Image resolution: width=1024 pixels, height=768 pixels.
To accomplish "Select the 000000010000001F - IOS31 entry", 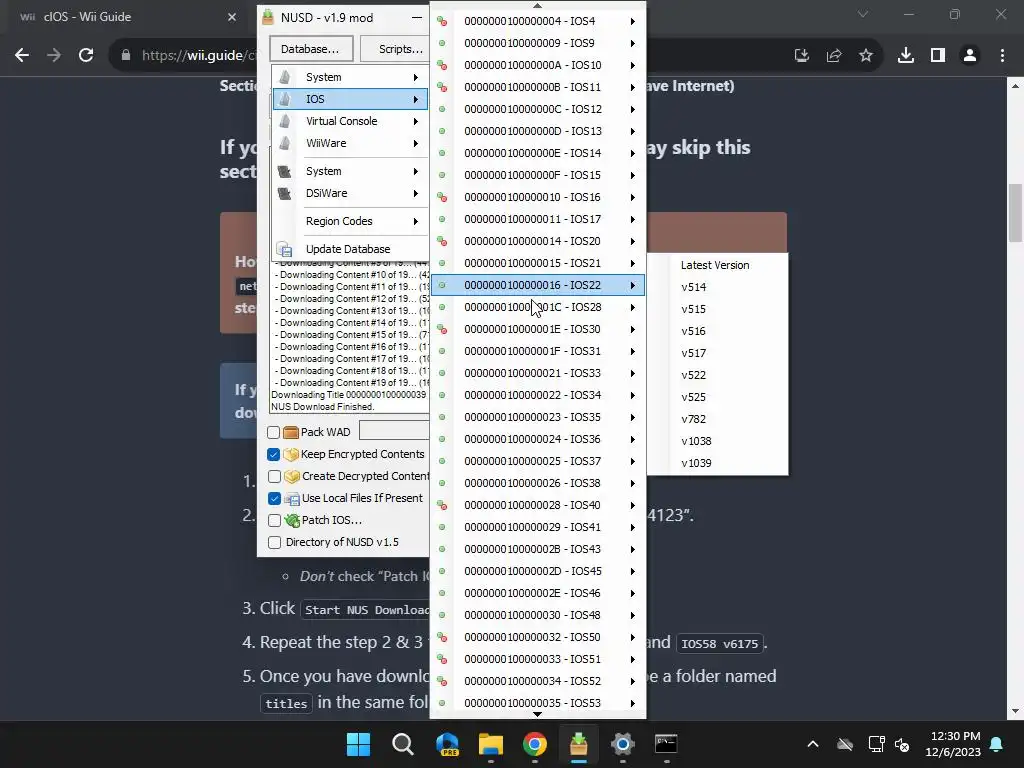I will point(537,351).
